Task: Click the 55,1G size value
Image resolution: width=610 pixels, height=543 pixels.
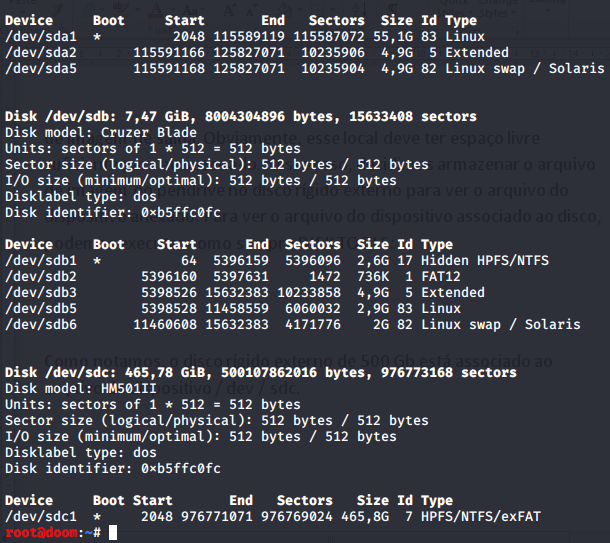Action: click(x=392, y=36)
